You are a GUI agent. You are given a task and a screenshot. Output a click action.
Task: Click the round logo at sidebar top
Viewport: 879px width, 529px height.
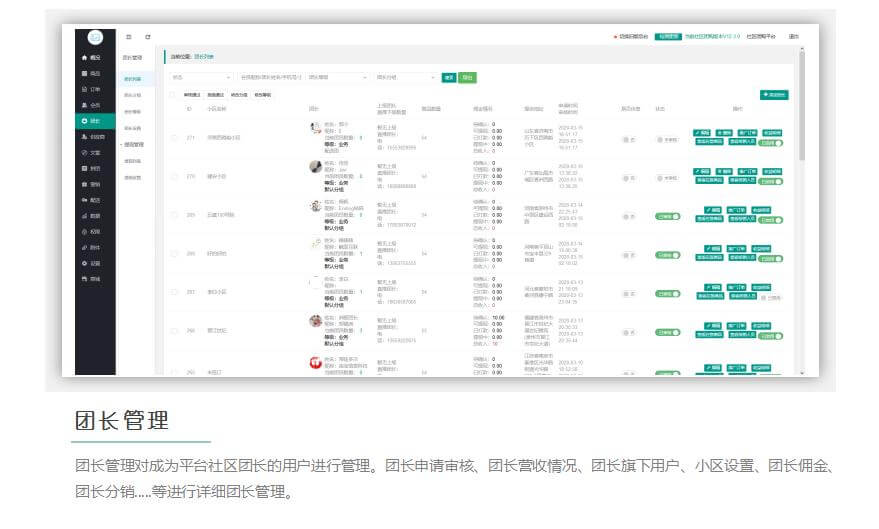click(94, 37)
